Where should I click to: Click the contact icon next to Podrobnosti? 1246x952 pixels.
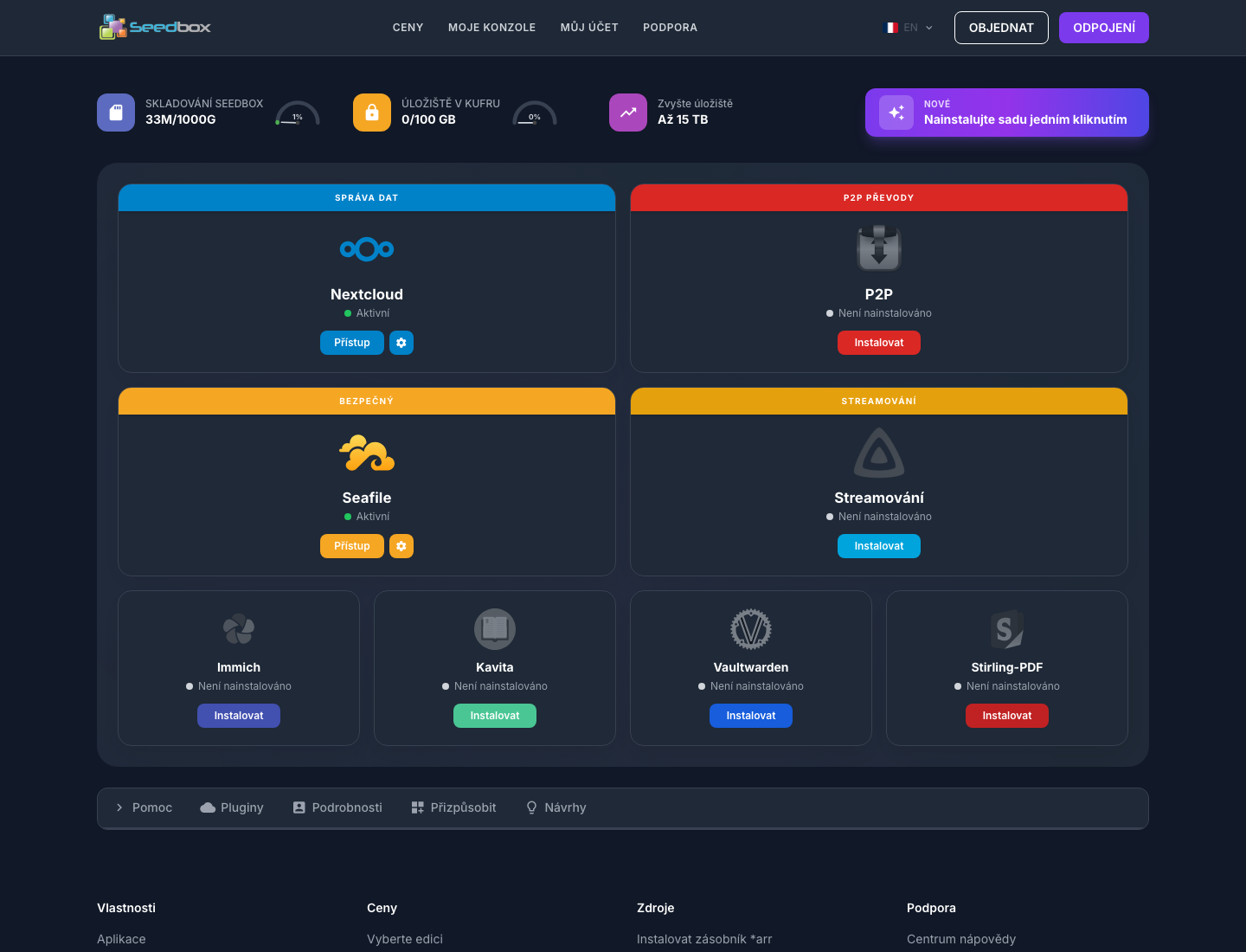coord(299,807)
